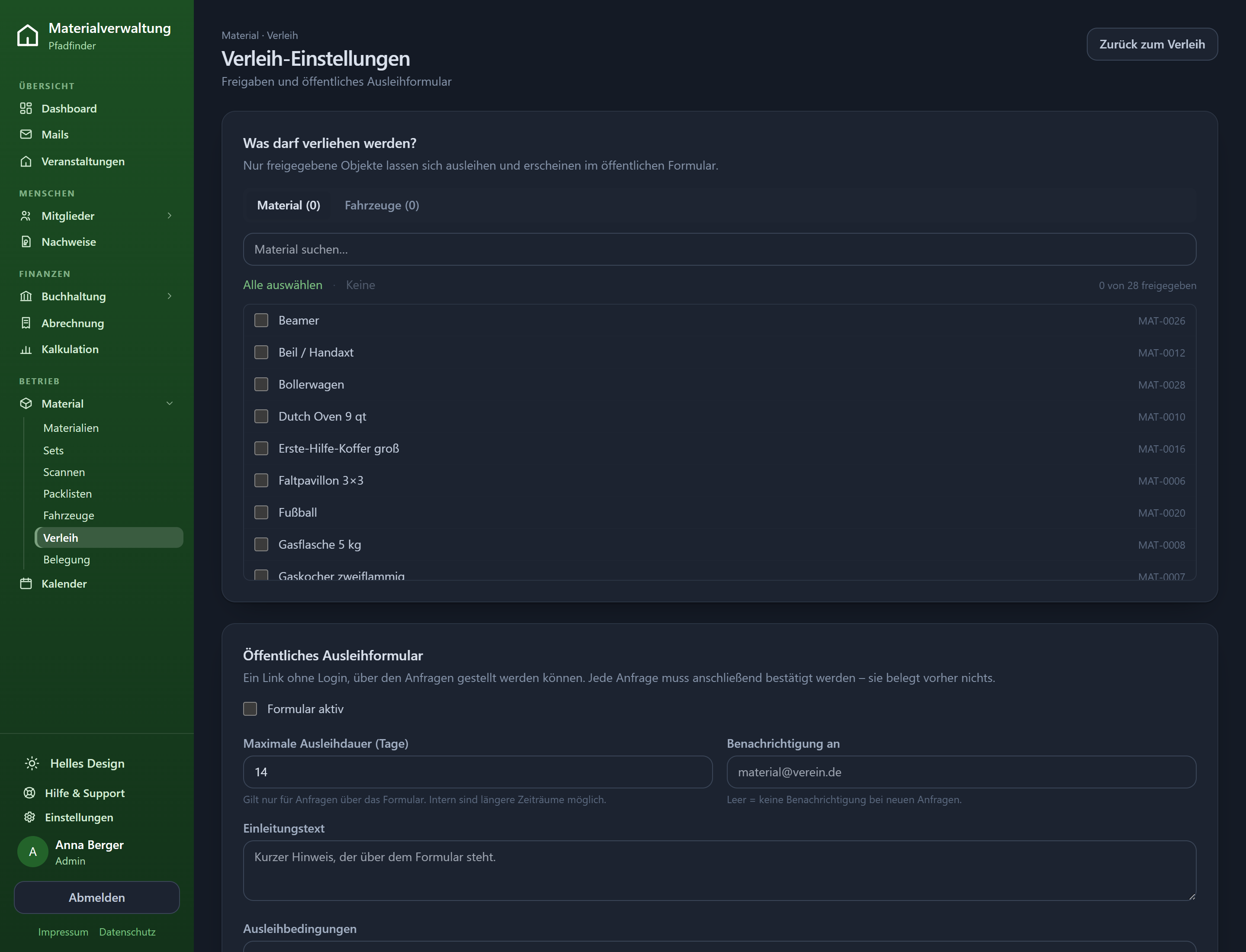Open the Packlisten submenu item
Screen dimensions: 1246x952
(67, 494)
